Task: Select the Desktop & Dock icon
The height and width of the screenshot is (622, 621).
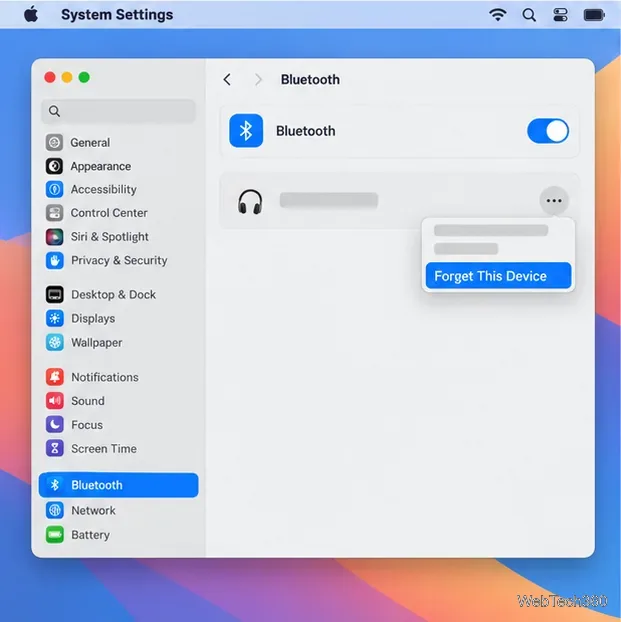Action: (x=54, y=295)
